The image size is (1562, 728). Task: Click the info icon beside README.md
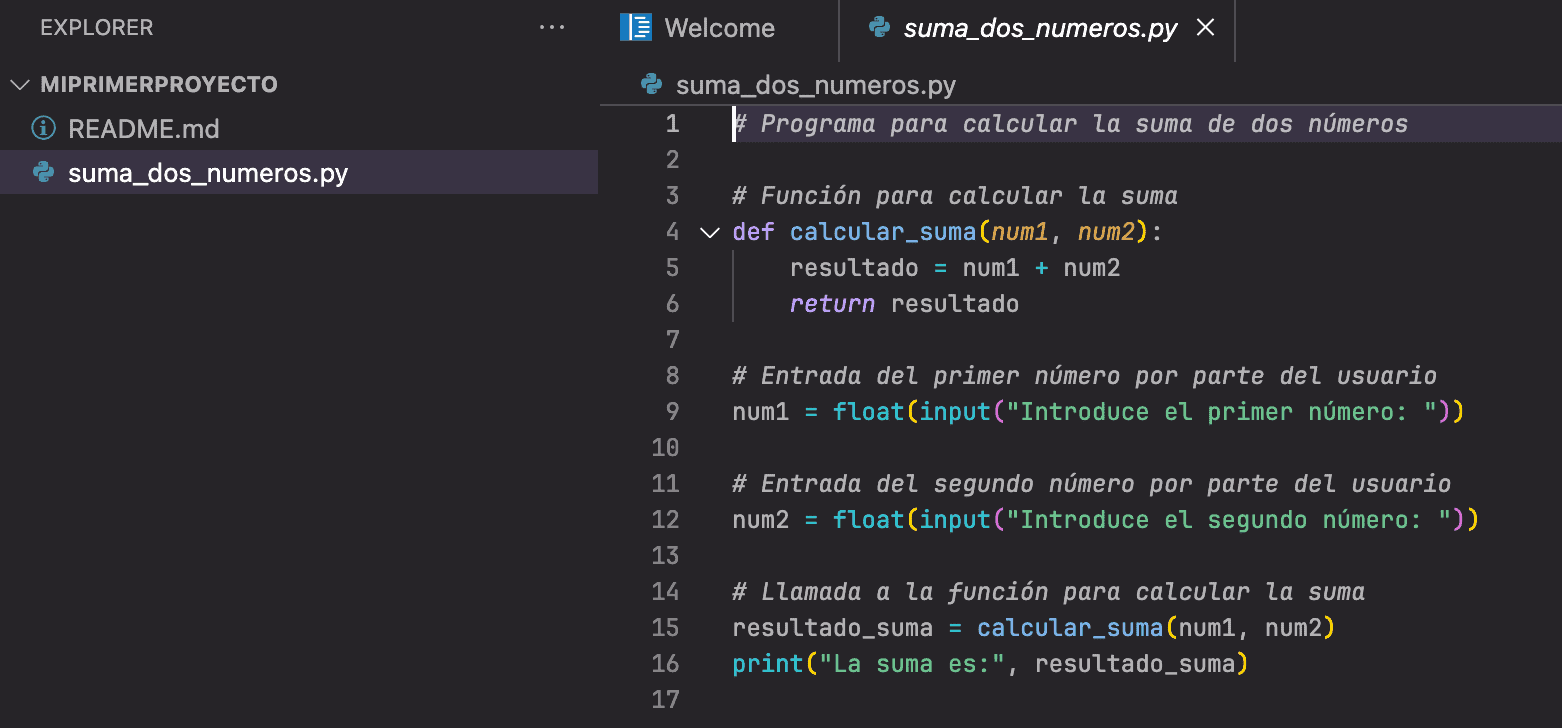42,128
